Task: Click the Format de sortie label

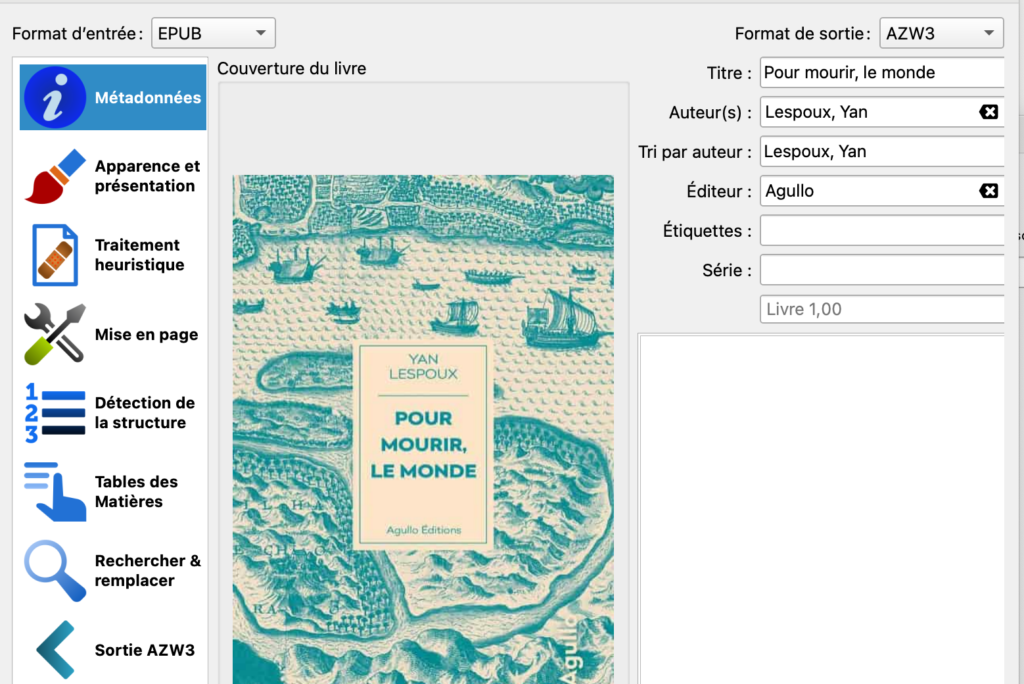Action: pos(803,33)
